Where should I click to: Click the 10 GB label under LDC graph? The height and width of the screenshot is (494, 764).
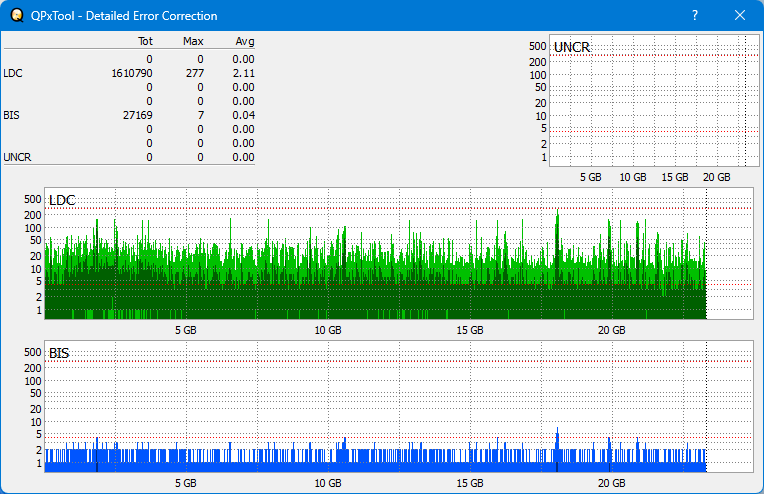[328, 330]
